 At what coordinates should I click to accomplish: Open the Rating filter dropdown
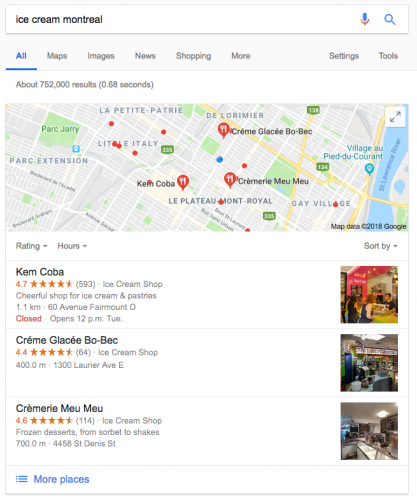pos(31,246)
